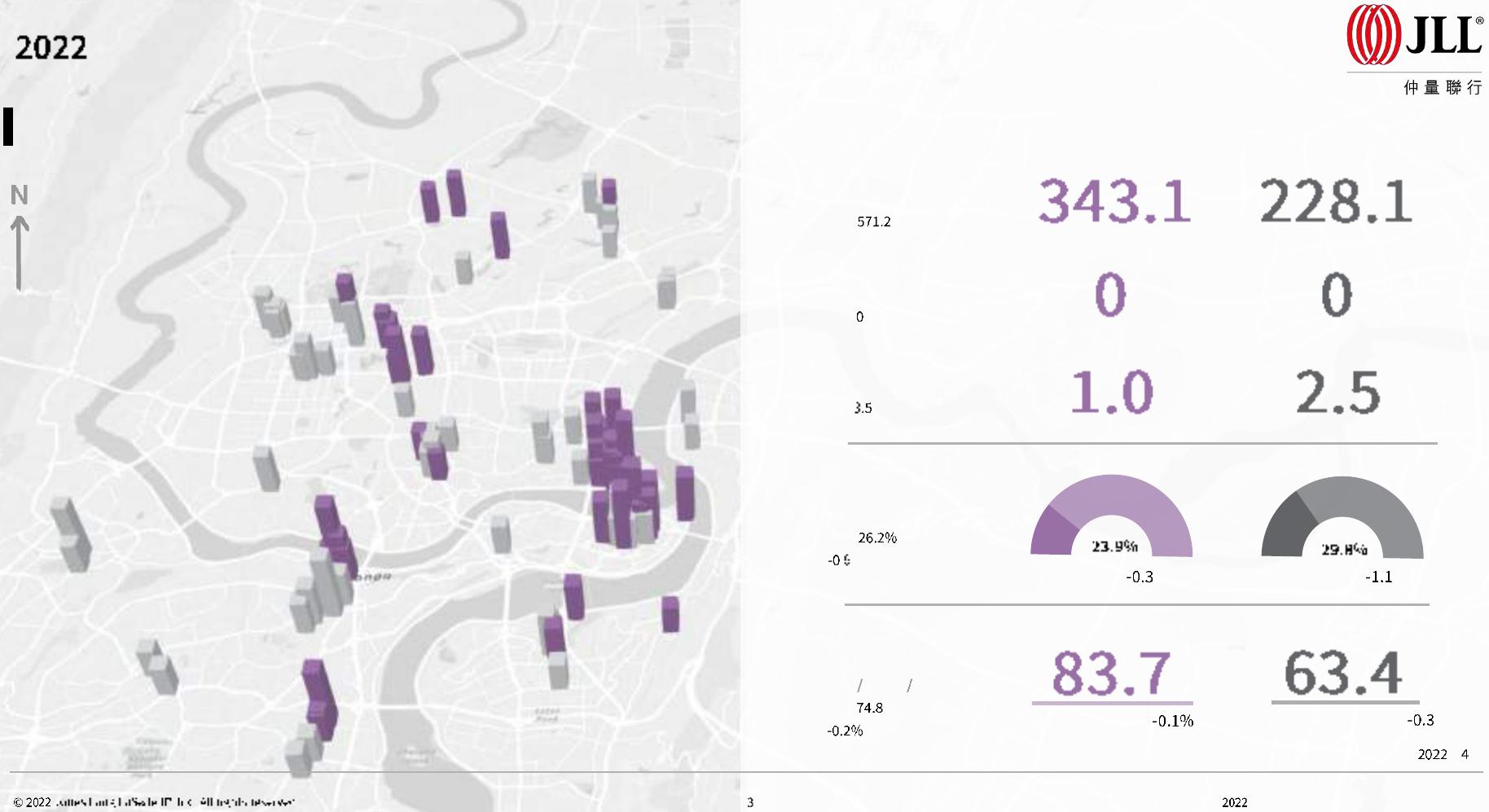Select the isolated purple bar at map's lower right
This screenshot has height=812, width=1489.
[670, 614]
